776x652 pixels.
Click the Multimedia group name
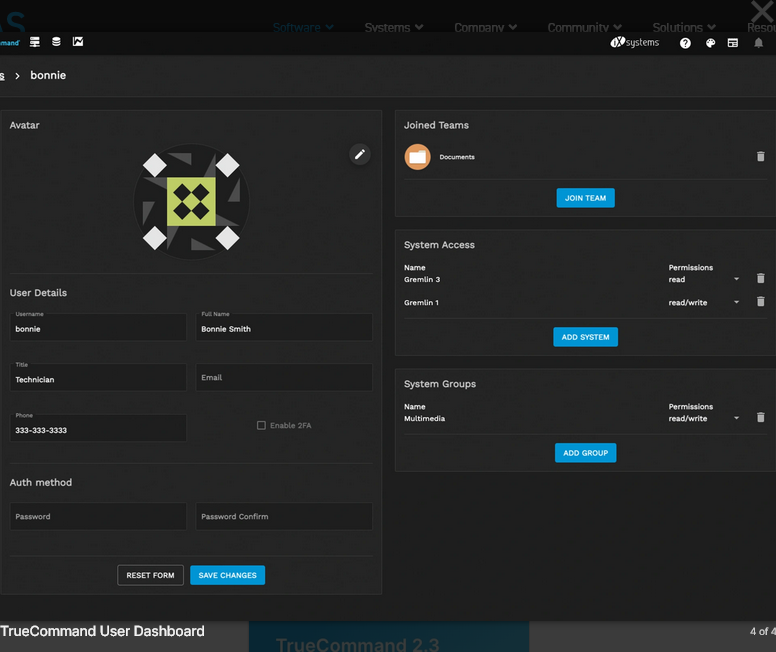pyautogui.click(x=424, y=418)
